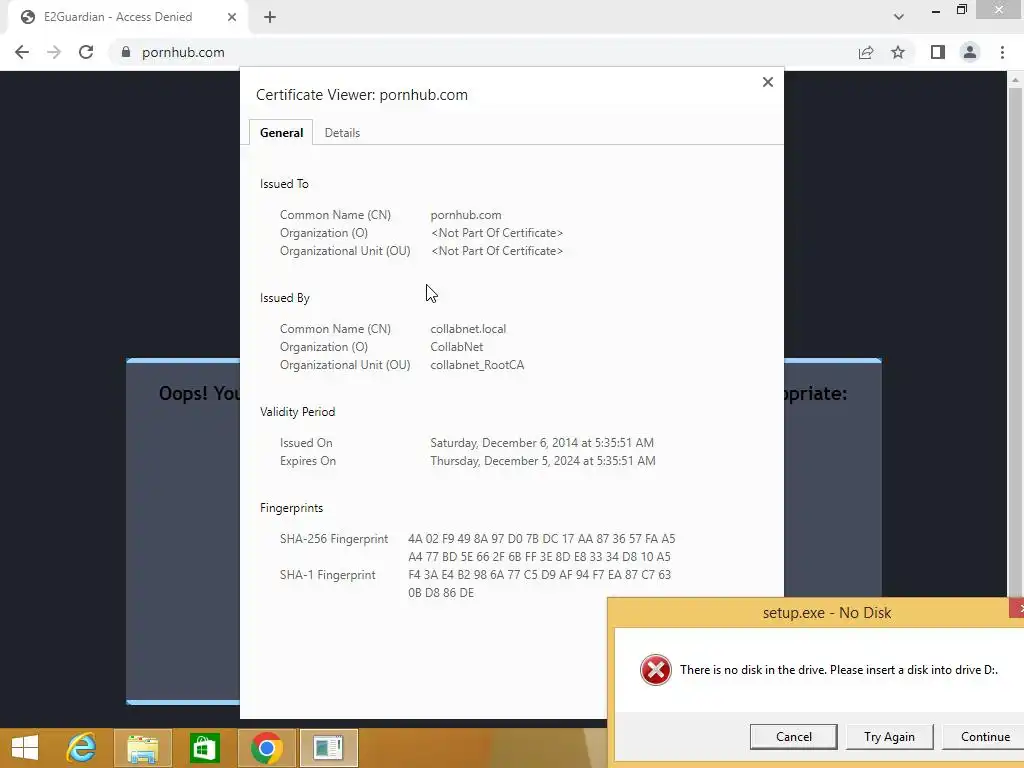The width and height of the screenshot is (1024, 768).
Task: Open the share page icon
Action: (866, 52)
